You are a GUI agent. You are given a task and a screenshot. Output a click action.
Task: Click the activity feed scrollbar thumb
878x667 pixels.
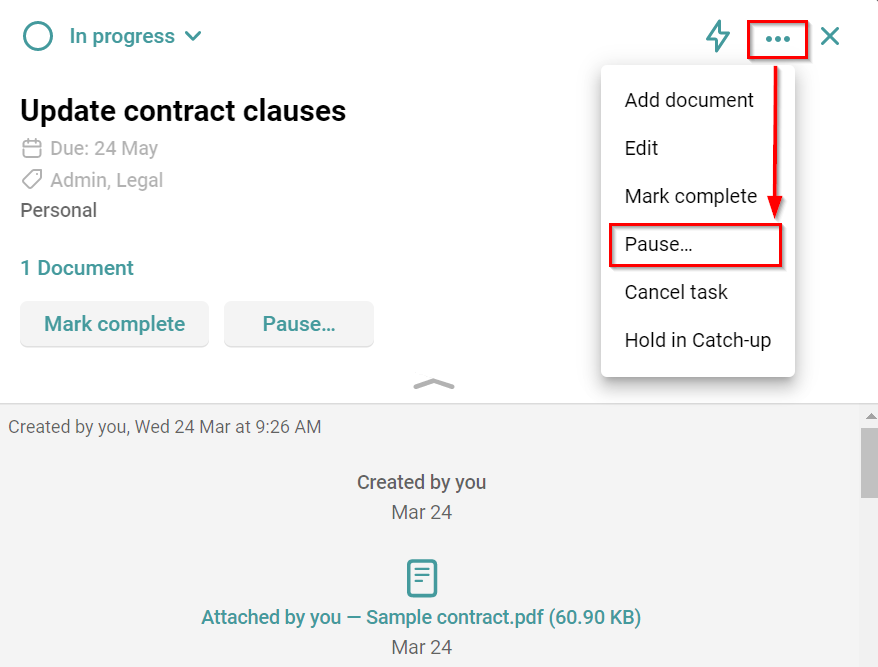pos(869,462)
